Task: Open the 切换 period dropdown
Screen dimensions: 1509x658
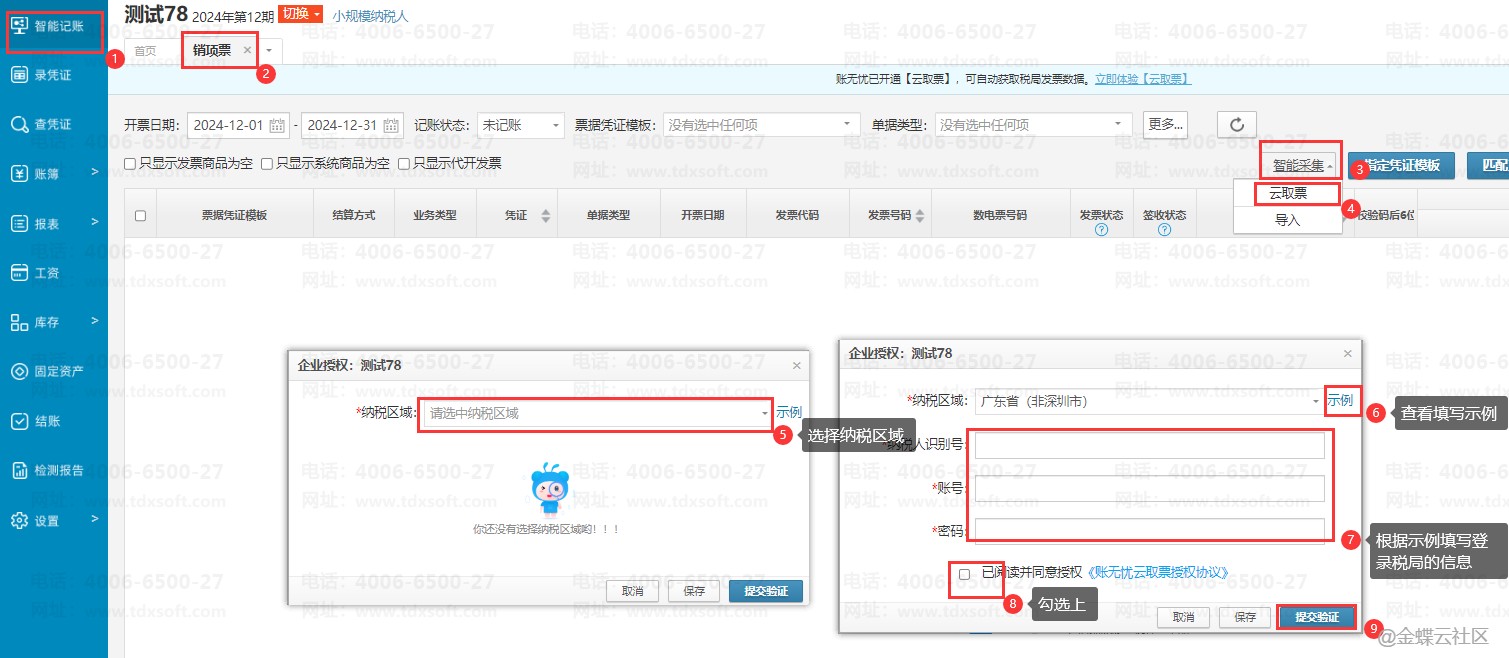Action: [x=301, y=14]
